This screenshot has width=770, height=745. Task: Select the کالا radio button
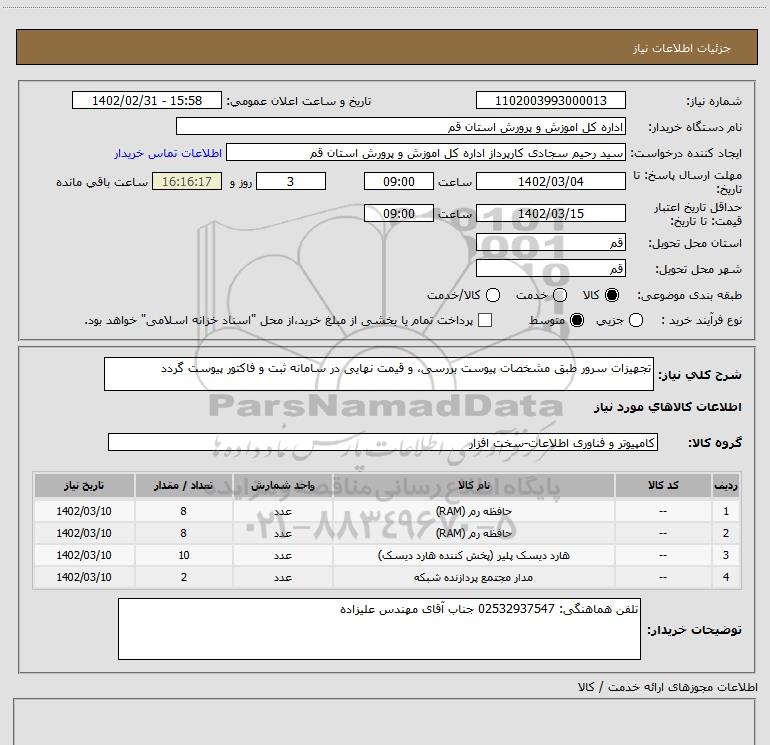coord(612,295)
